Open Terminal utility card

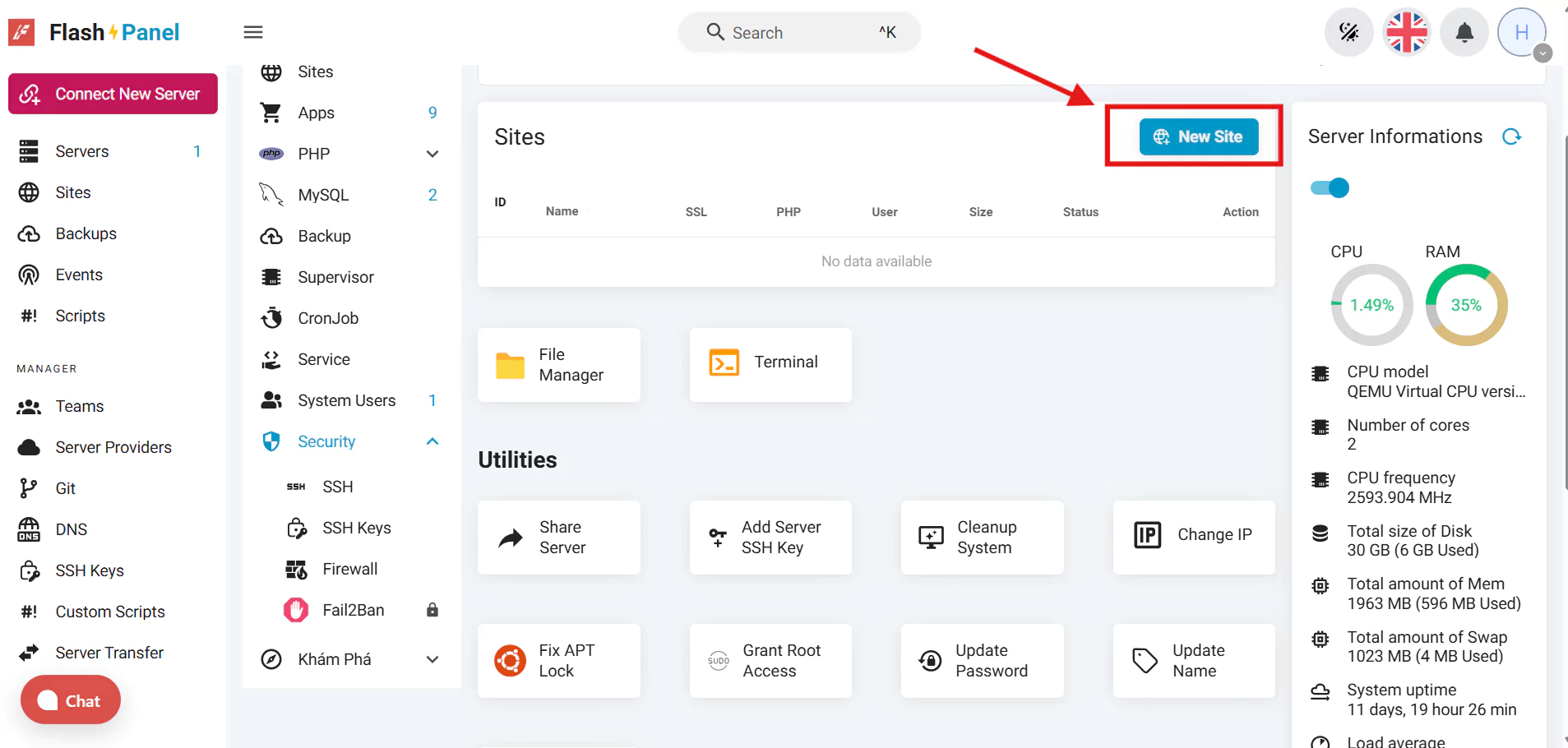(x=770, y=362)
